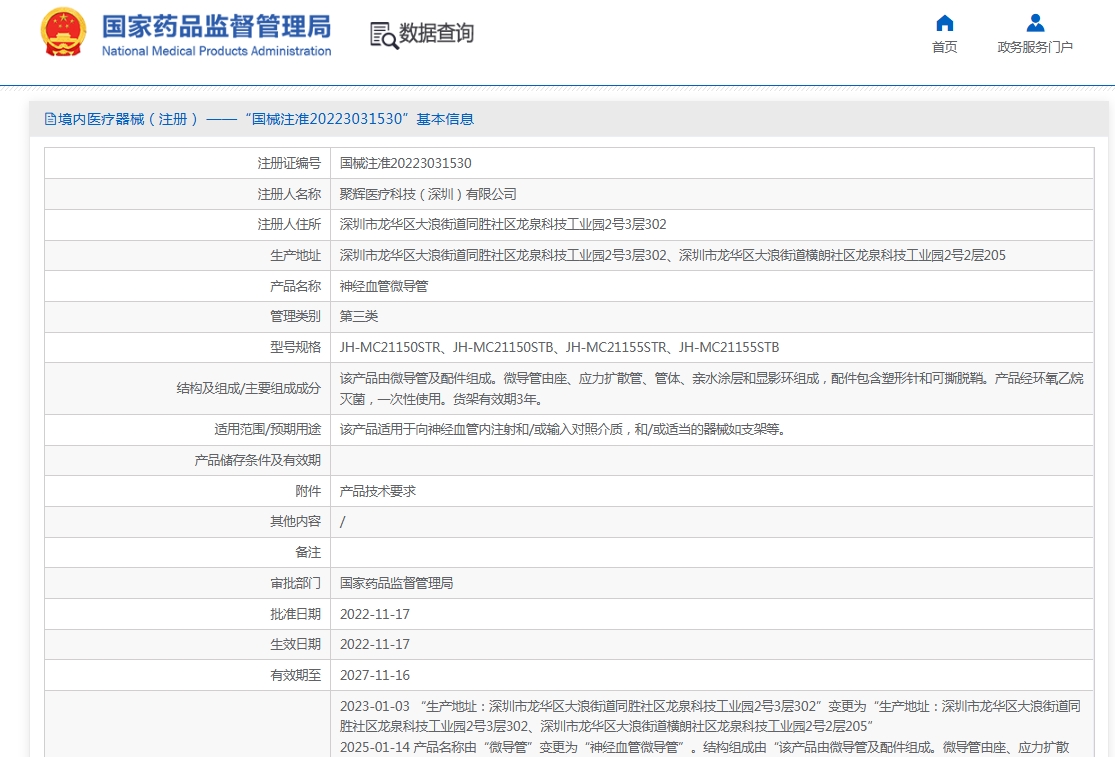Screen dimensions: 1115x757
Task: Click the 审批部门 label
Action: 296,584
